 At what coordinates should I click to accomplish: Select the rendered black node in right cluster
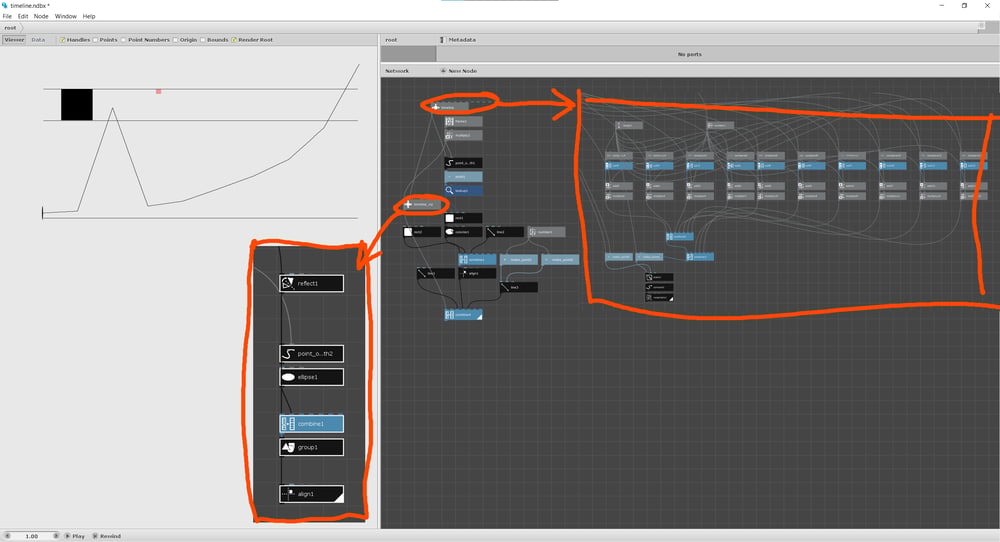pyautogui.click(x=659, y=297)
